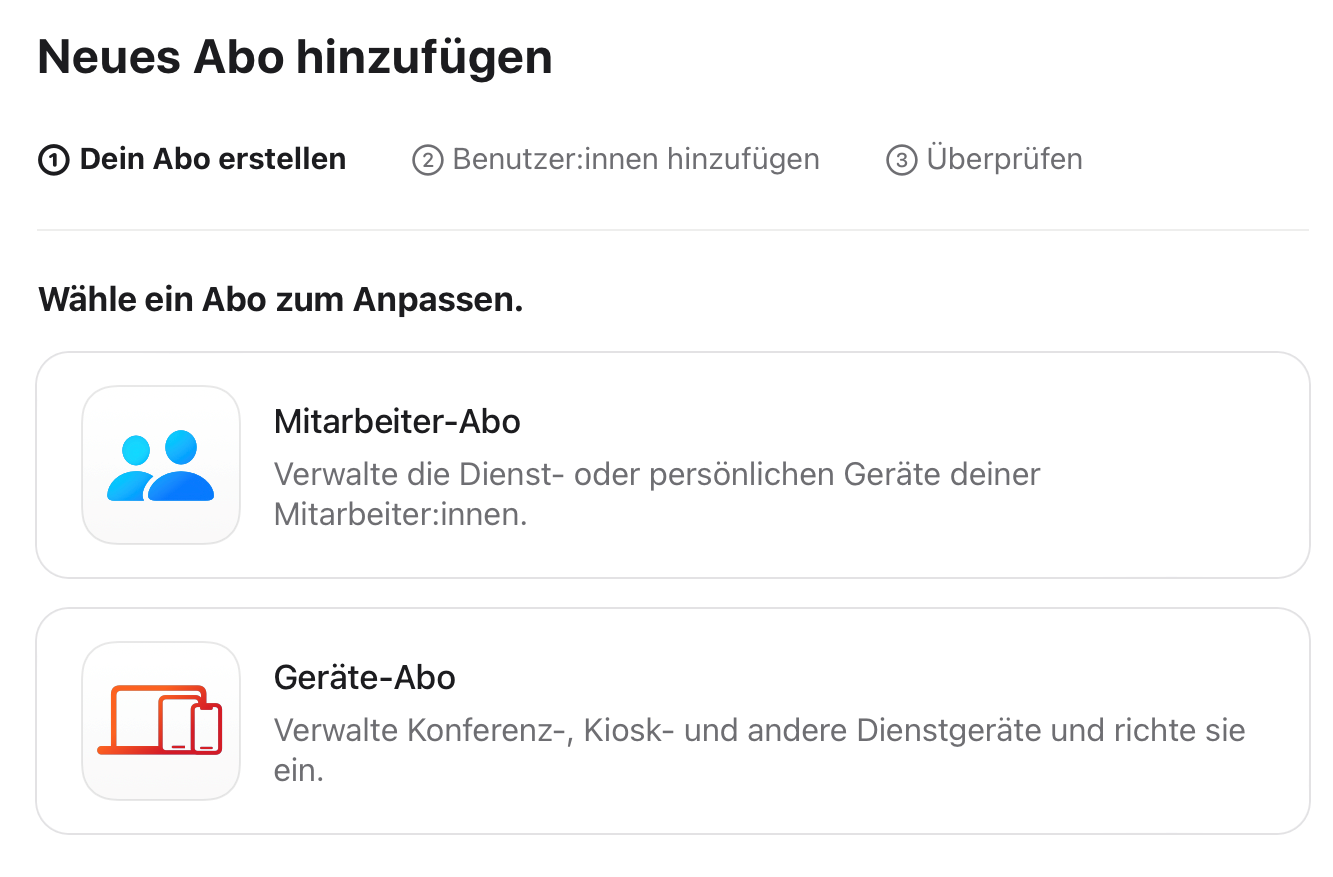Choose the Geräte-Abo title

pyautogui.click(x=365, y=678)
